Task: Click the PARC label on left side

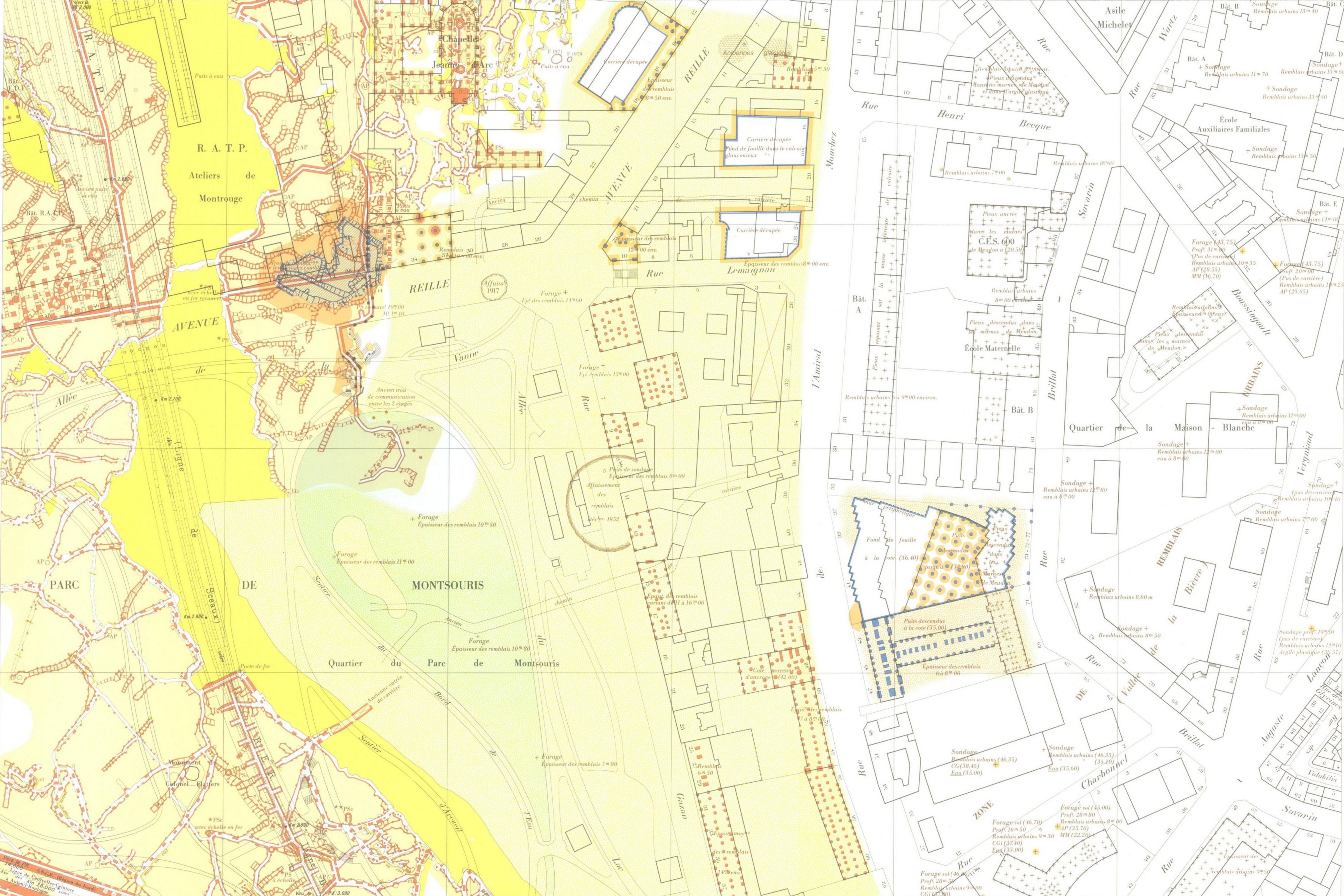Action: pyautogui.click(x=64, y=585)
